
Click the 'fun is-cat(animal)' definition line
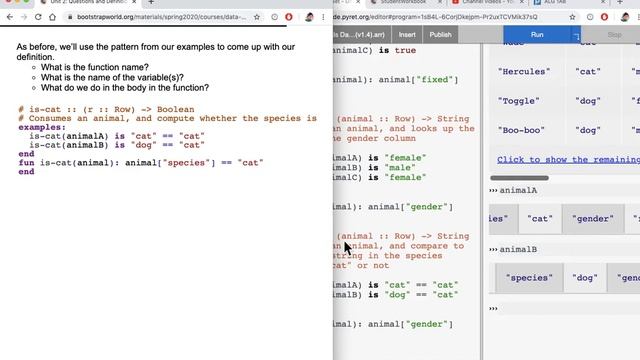coord(141,163)
